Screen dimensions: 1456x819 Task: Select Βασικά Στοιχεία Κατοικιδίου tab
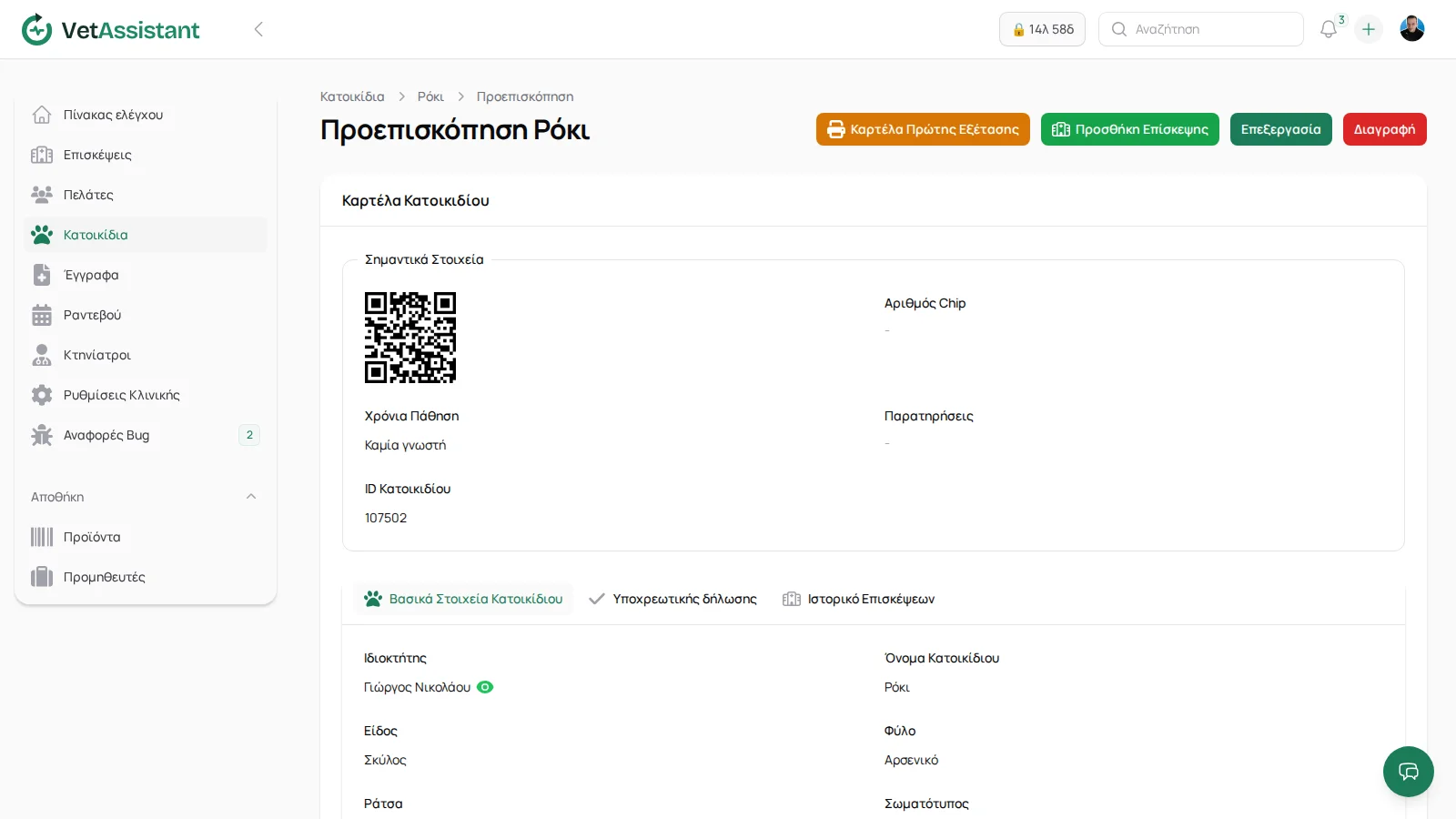click(x=463, y=599)
